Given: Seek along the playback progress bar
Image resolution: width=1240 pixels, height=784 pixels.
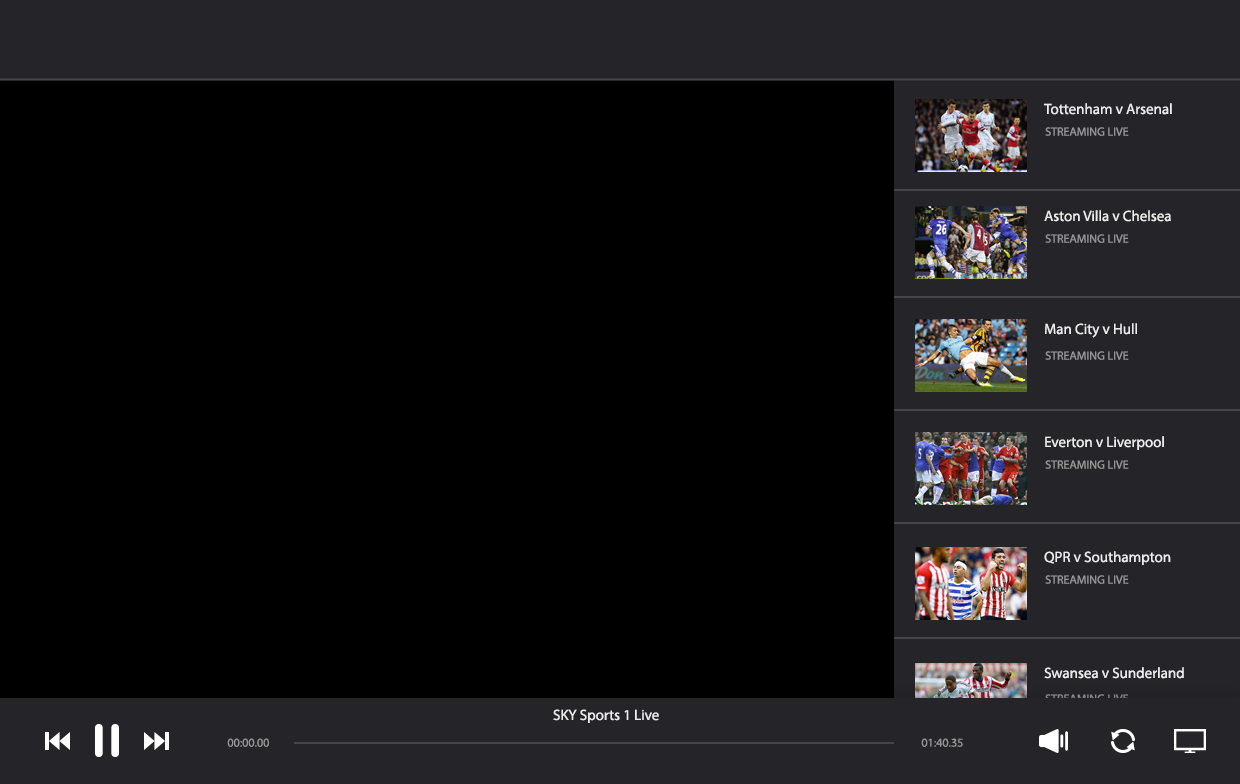Looking at the screenshot, I should (594, 743).
